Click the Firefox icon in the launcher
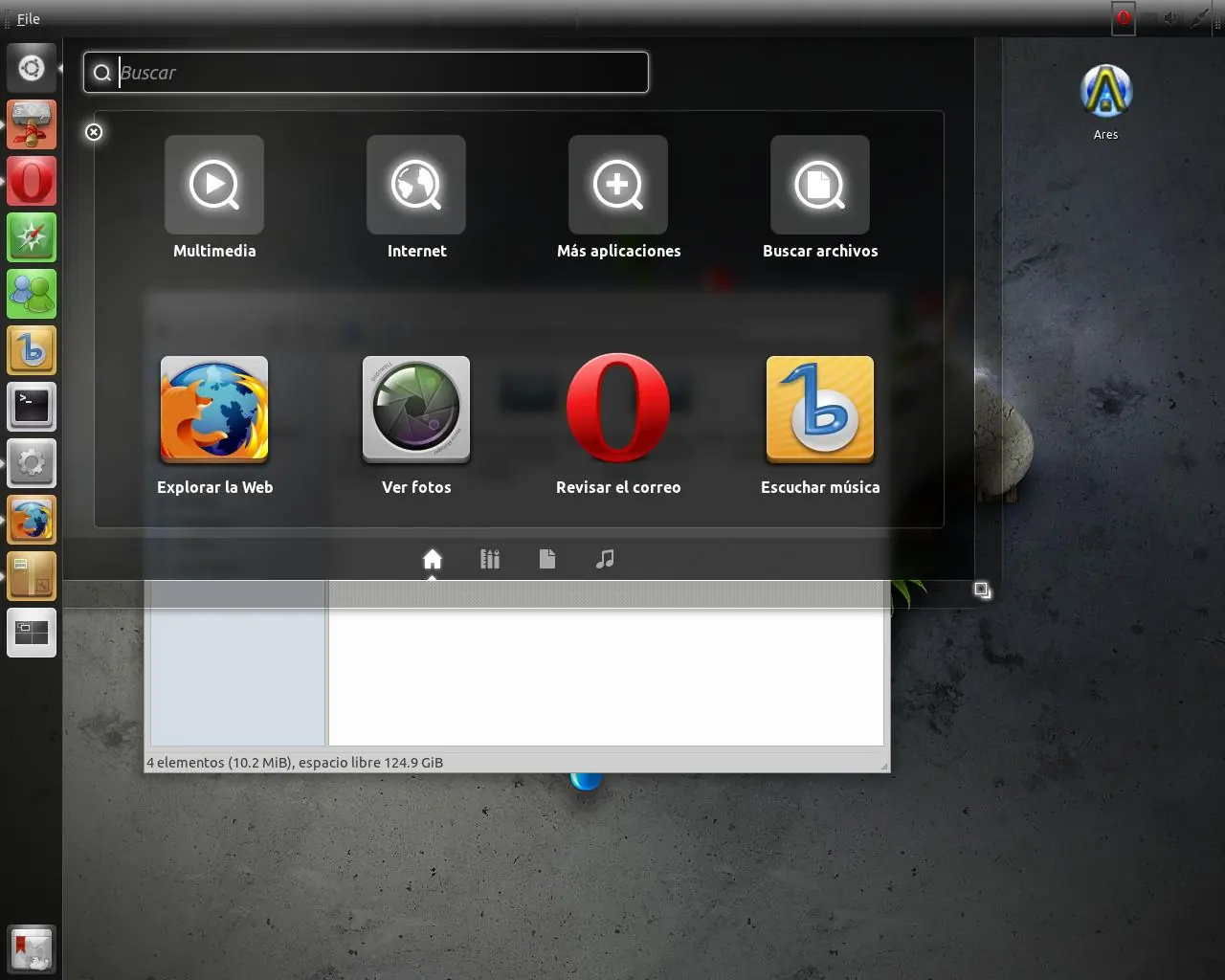The height and width of the screenshot is (980, 1225). 32,520
